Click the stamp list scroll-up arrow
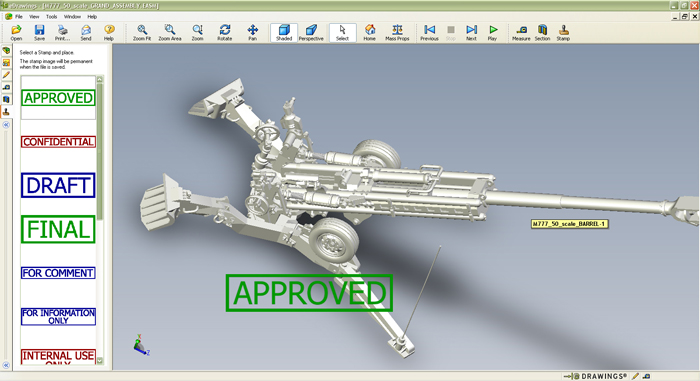 pyautogui.click(x=100, y=79)
